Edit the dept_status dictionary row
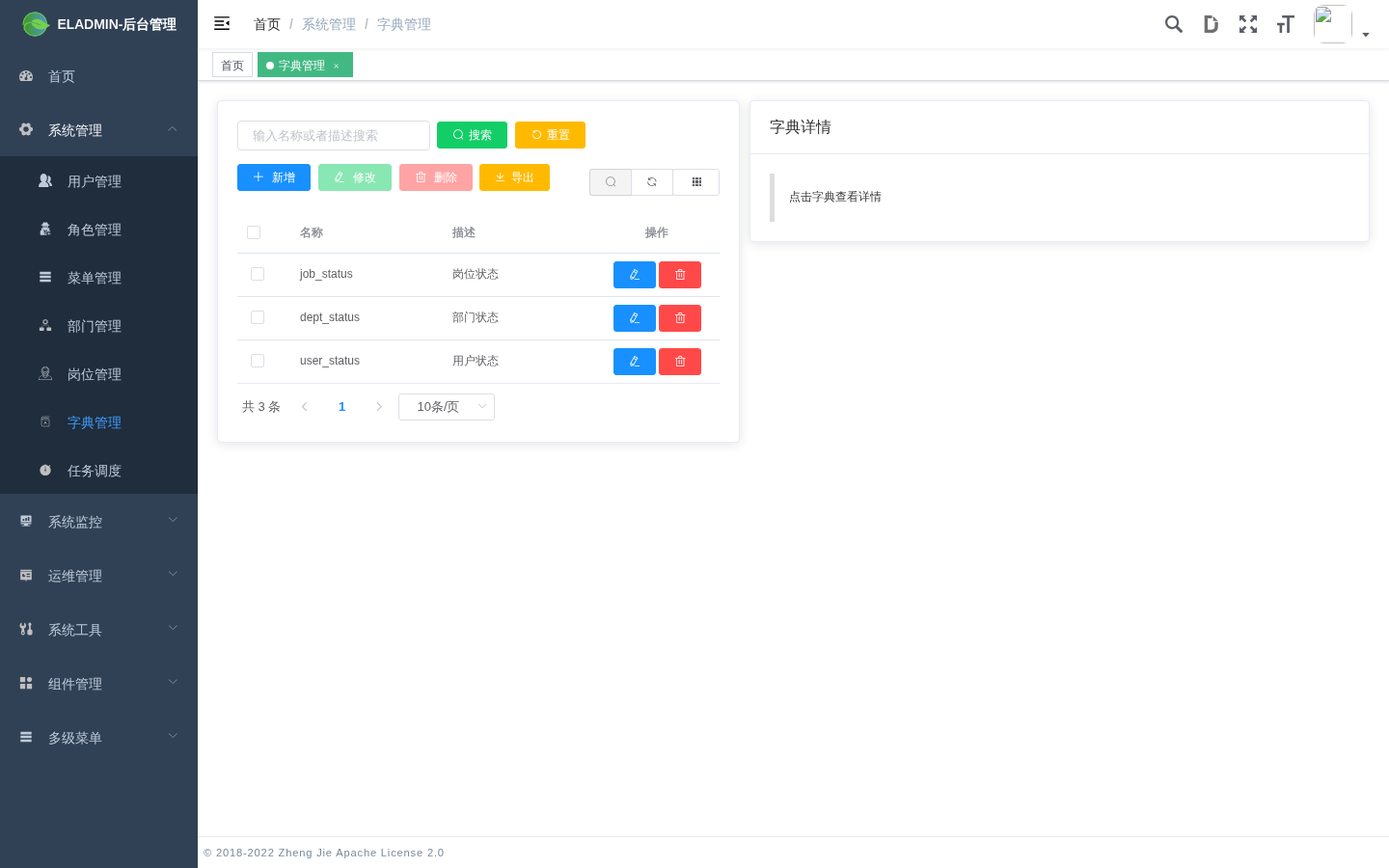The width and height of the screenshot is (1389, 868). point(635,318)
